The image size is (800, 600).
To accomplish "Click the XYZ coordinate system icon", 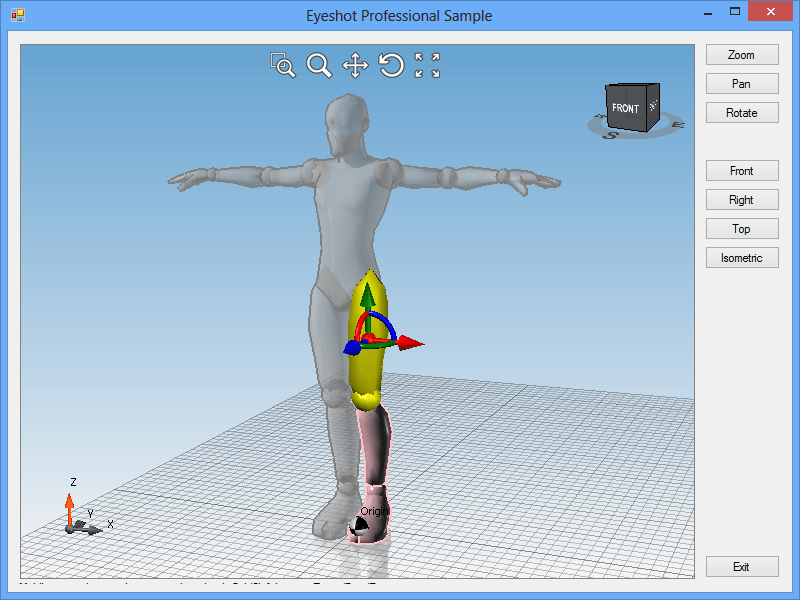I will [x=78, y=516].
